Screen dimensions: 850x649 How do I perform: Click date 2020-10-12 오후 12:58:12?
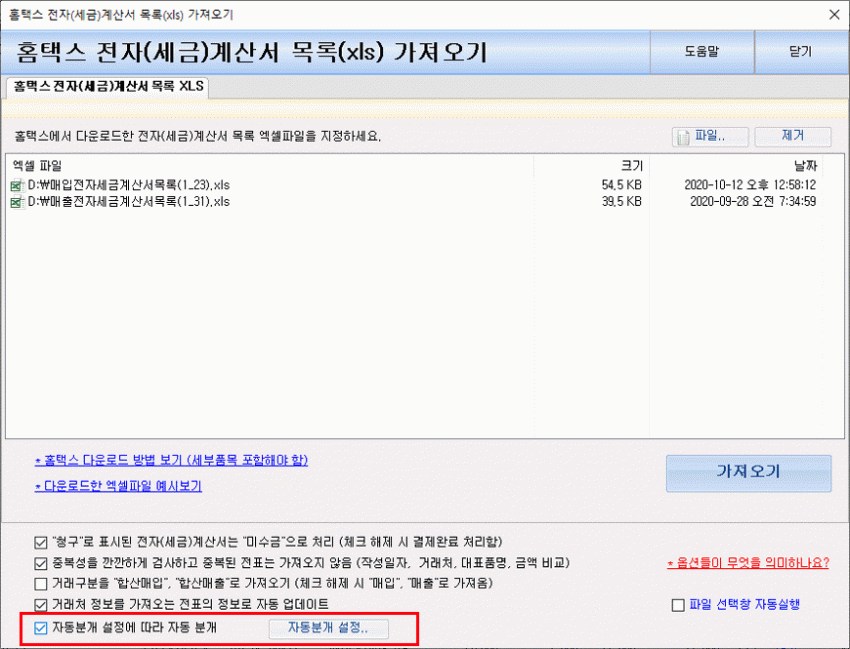(x=750, y=185)
